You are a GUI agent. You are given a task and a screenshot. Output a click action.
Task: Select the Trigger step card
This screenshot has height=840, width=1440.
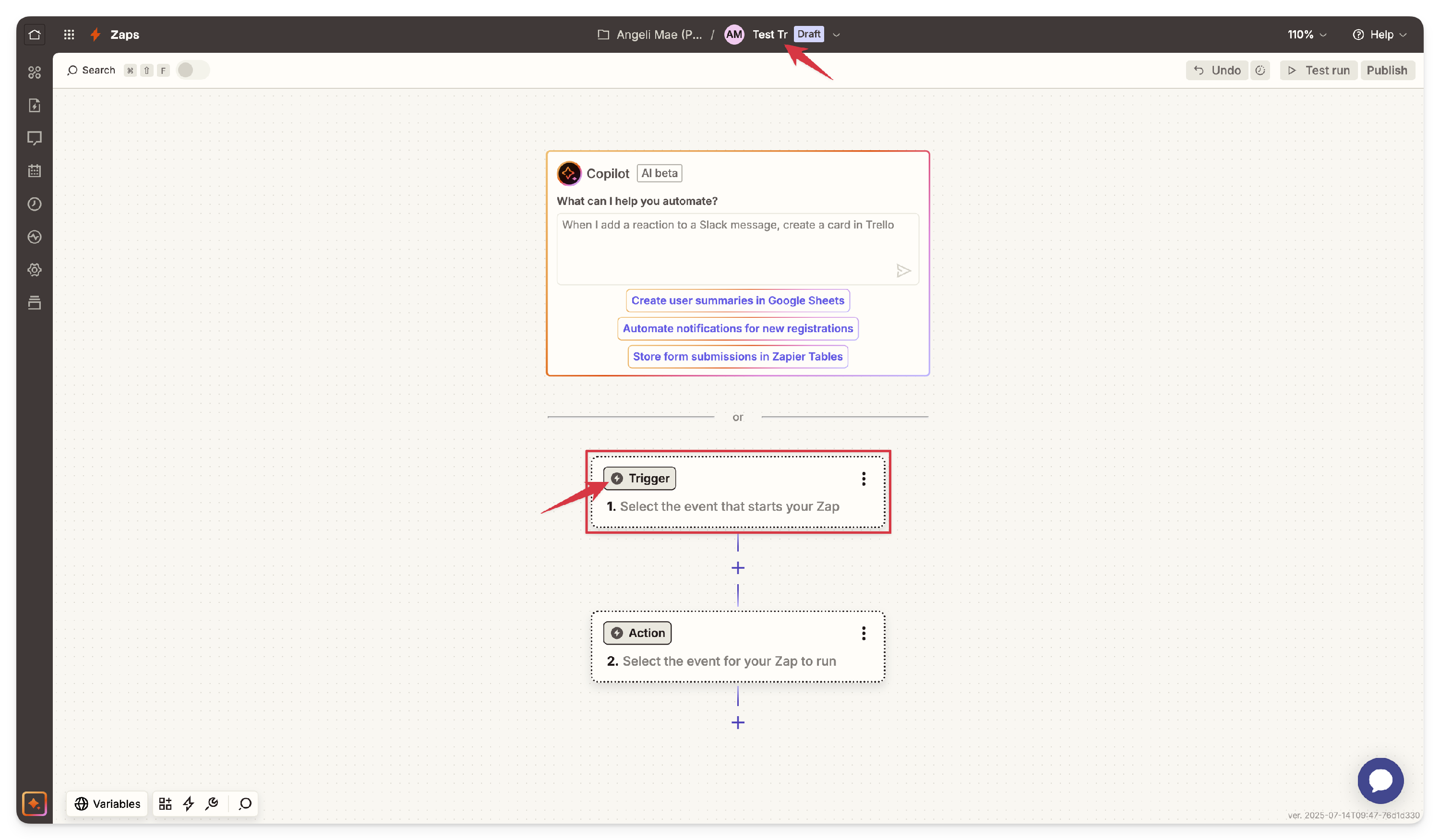tap(738, 492)
